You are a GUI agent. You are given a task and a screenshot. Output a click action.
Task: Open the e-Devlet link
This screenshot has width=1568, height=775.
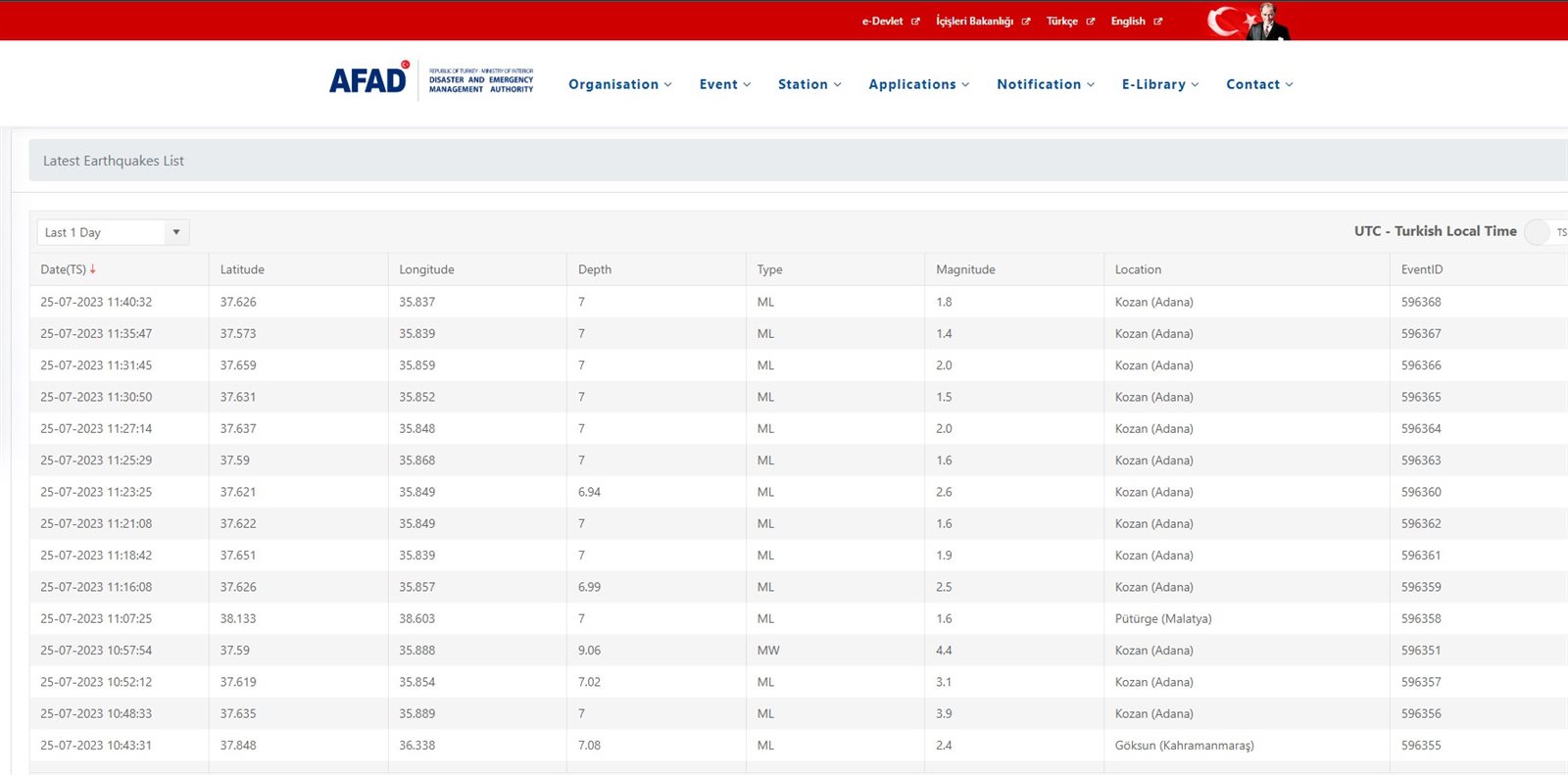tap(882, 22)
